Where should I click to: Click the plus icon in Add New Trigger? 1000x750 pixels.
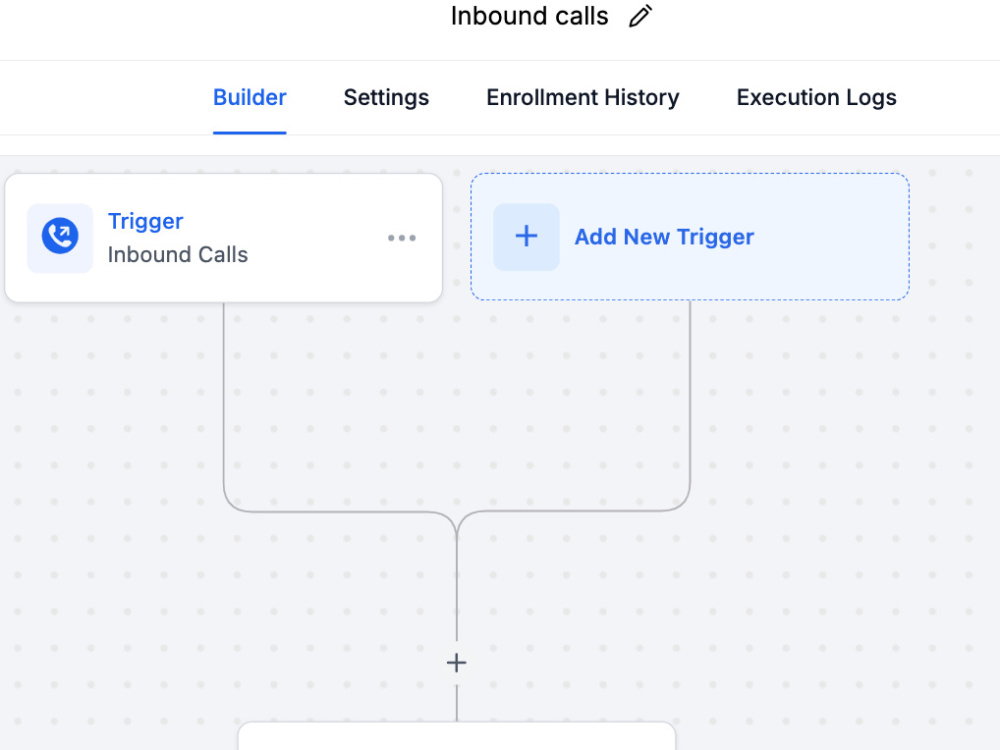click(x=526, y=237)
